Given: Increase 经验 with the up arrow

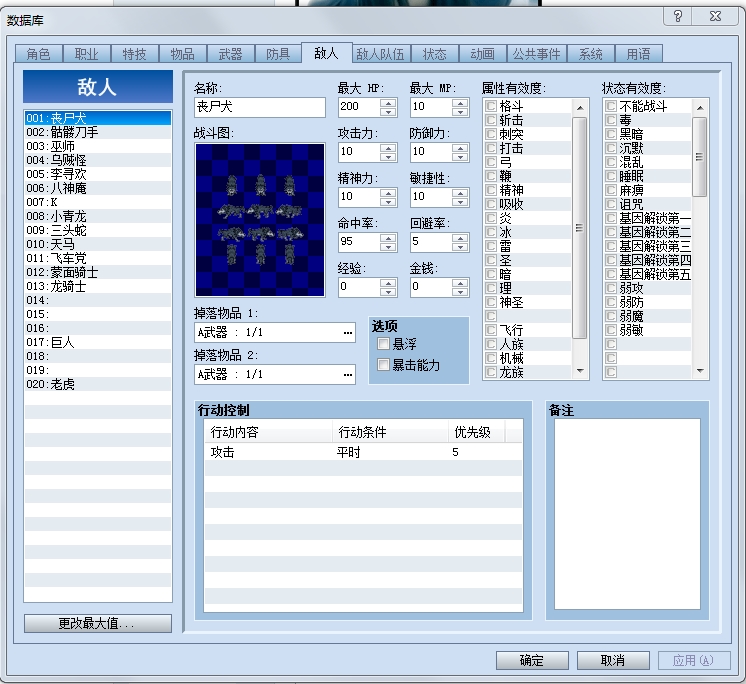Looking at the screenshot, I should coord(388,283).
